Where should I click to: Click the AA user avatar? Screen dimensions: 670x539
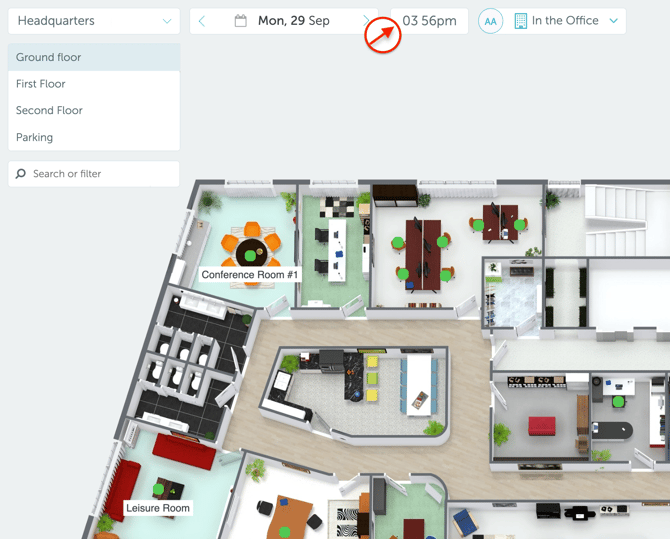pos(490,21)
